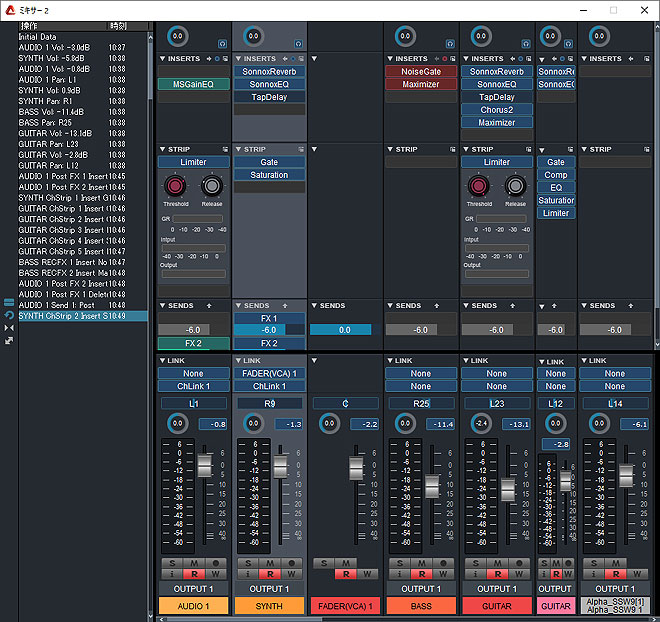Click the R25 pan field on BASS channel
Viewport: 660px width, 622px height.
[421, 403]
